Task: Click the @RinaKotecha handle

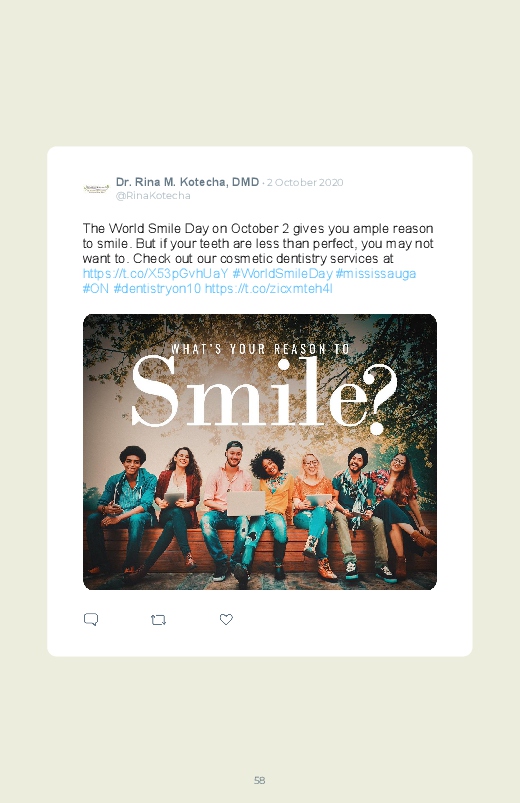Action: (x=153, y=196)
